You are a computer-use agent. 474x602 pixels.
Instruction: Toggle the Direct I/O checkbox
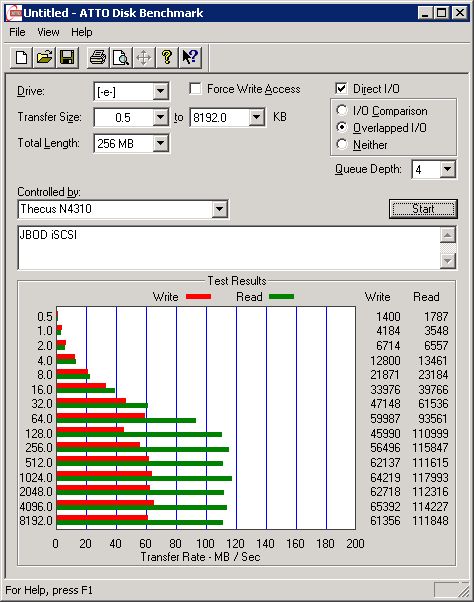341,89
